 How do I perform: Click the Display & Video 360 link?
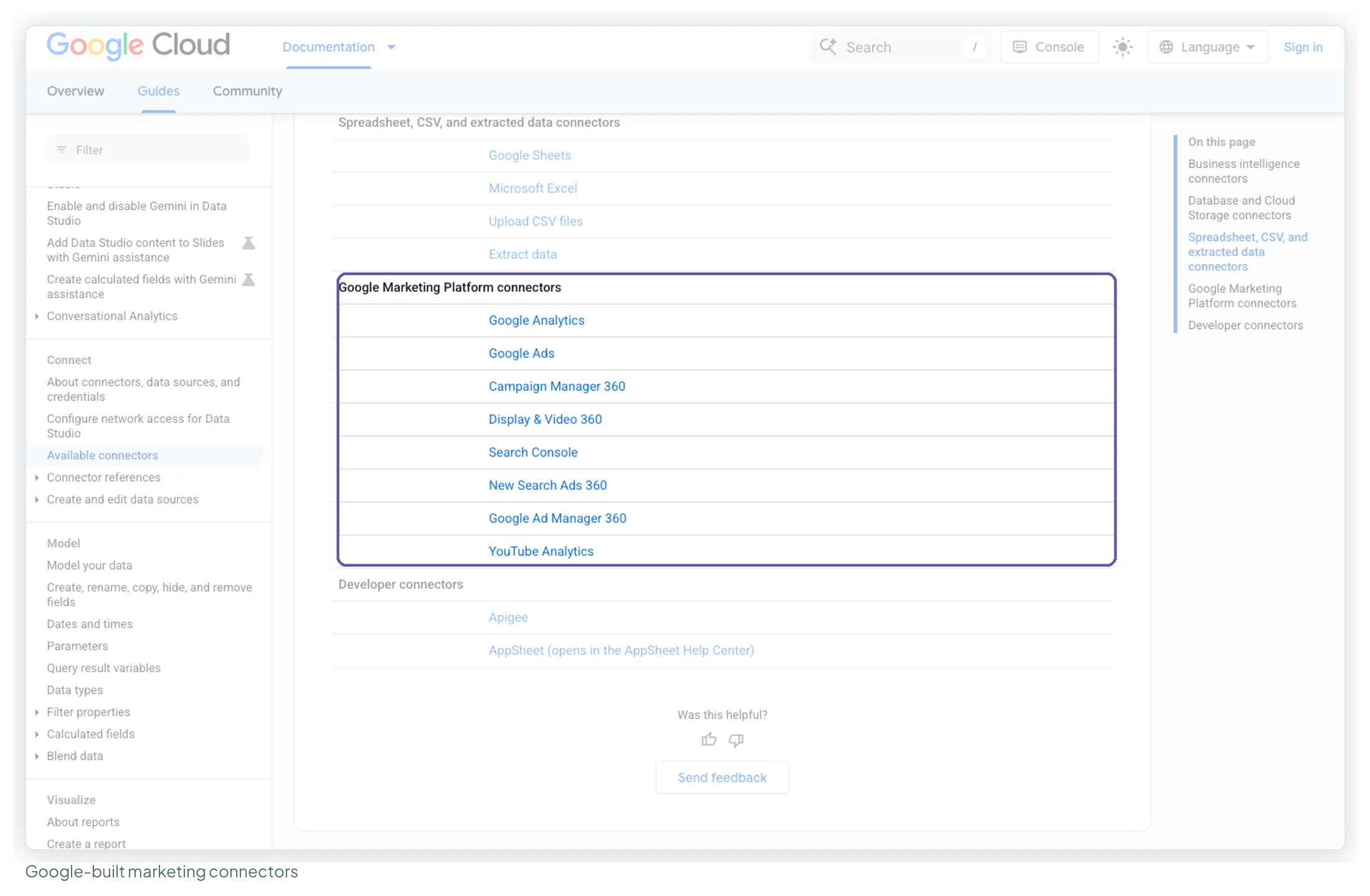pyautogui.click(x=545, y=419)
